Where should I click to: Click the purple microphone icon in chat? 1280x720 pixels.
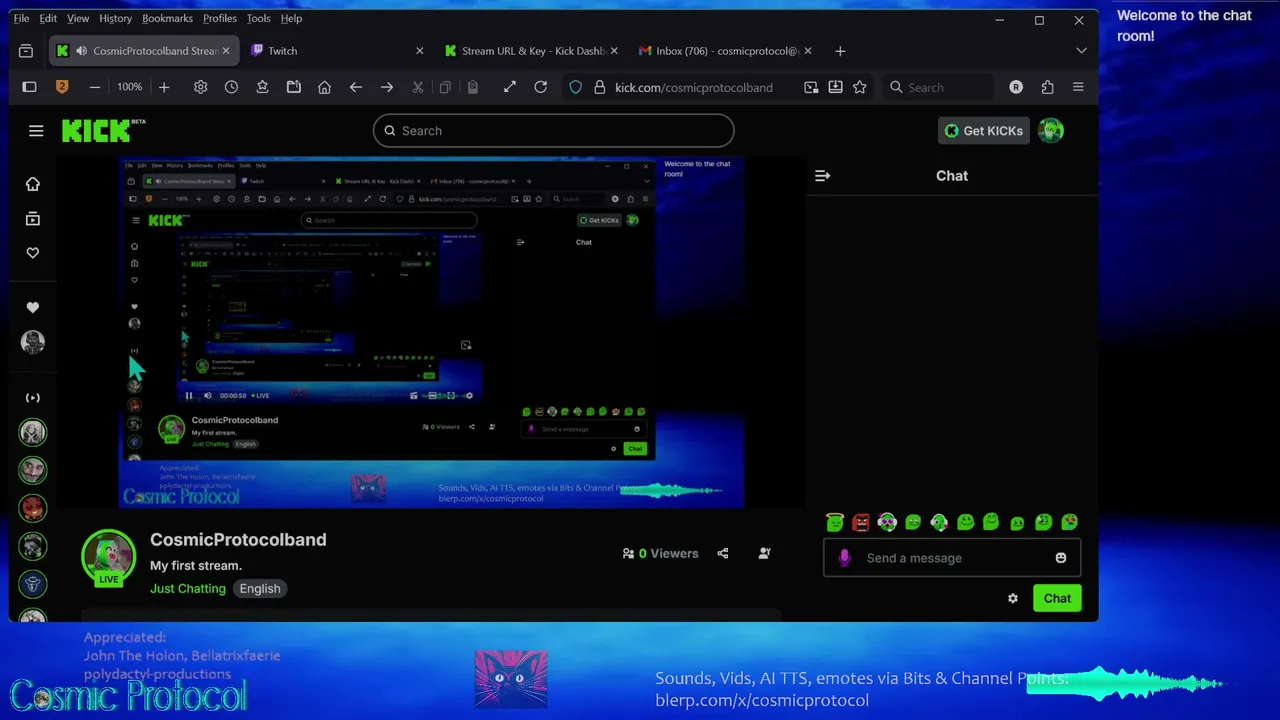tap(845, 558)
